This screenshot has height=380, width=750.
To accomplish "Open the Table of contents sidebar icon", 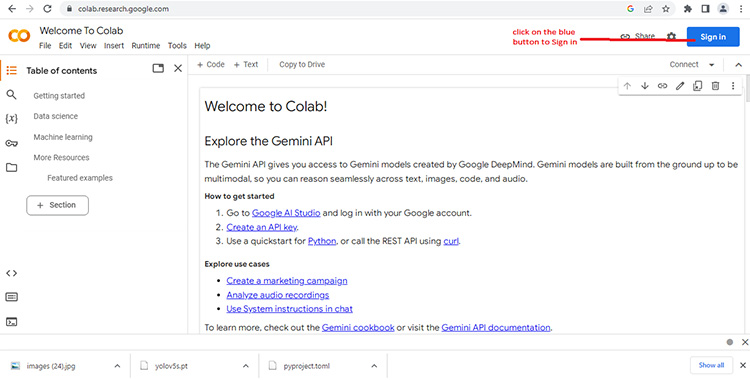I will coord(11,71).
